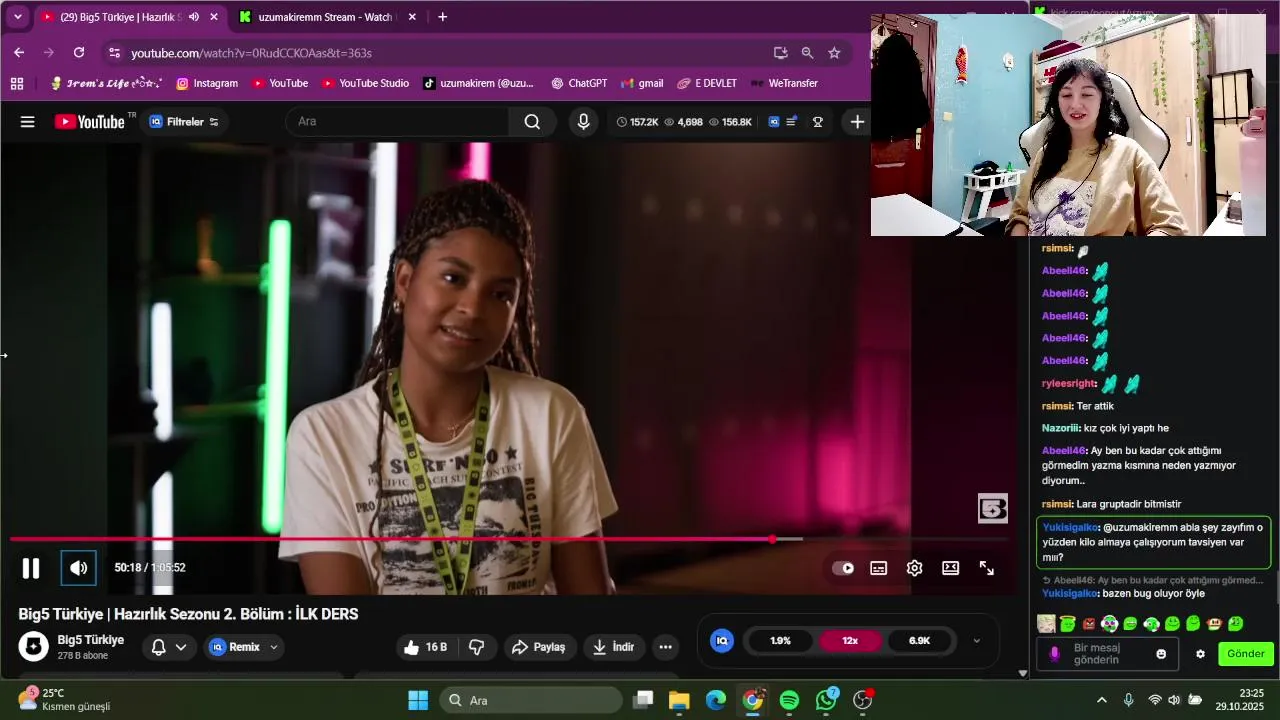
Task: Open a new browser tab
Action: 442,17
